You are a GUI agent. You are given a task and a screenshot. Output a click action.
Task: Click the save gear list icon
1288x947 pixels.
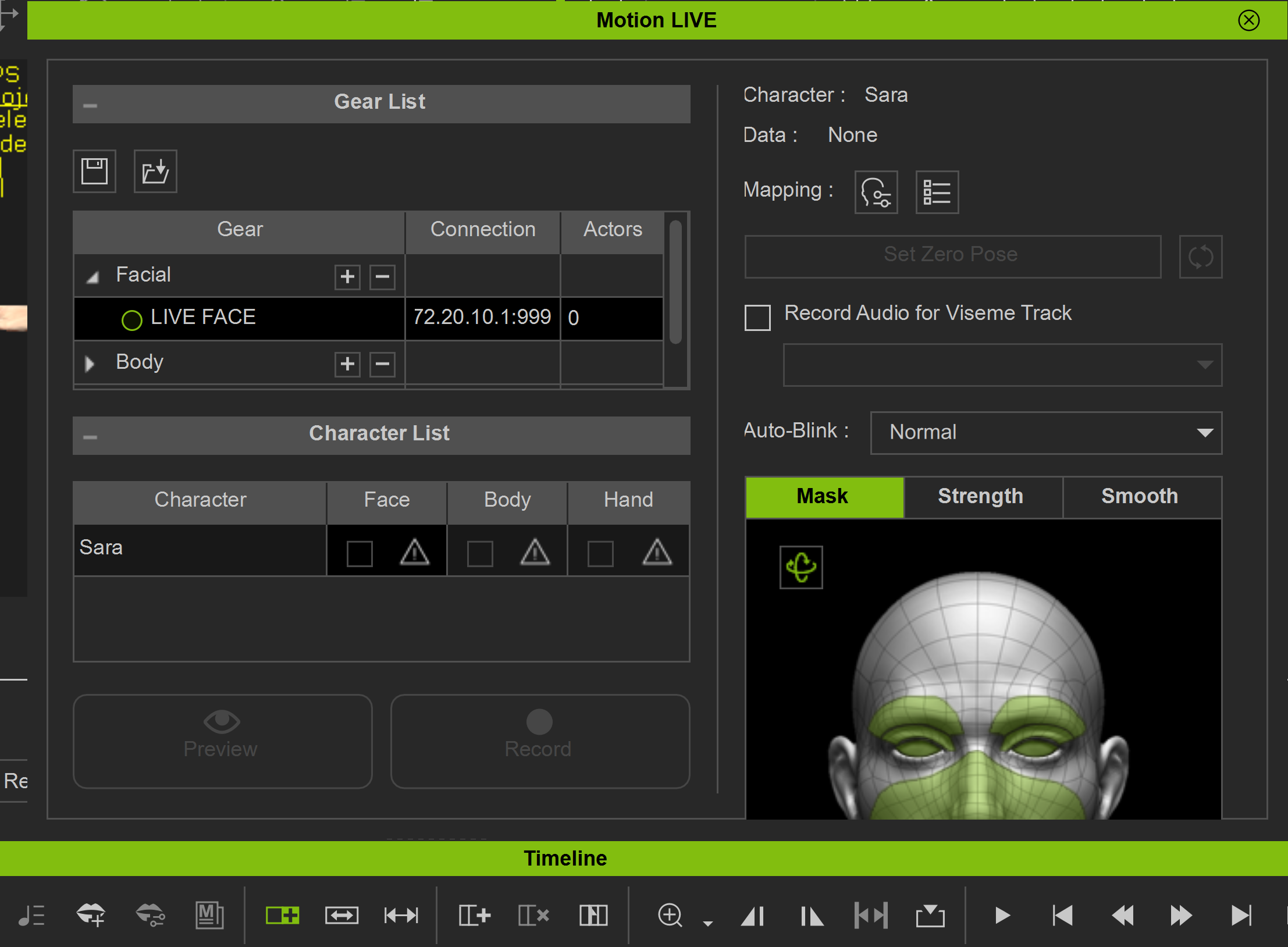click(x=94, y=172)
